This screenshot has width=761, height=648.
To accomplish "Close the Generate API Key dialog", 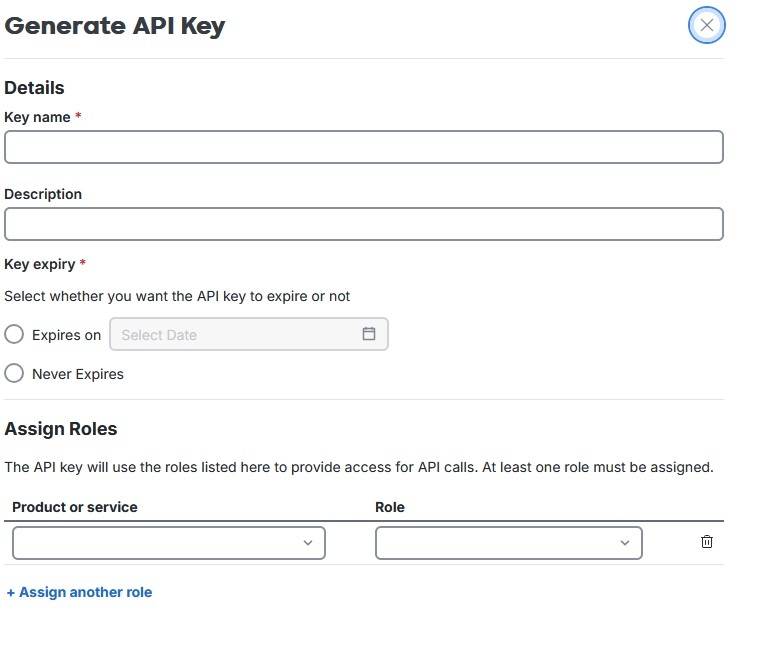I will 706,25.
